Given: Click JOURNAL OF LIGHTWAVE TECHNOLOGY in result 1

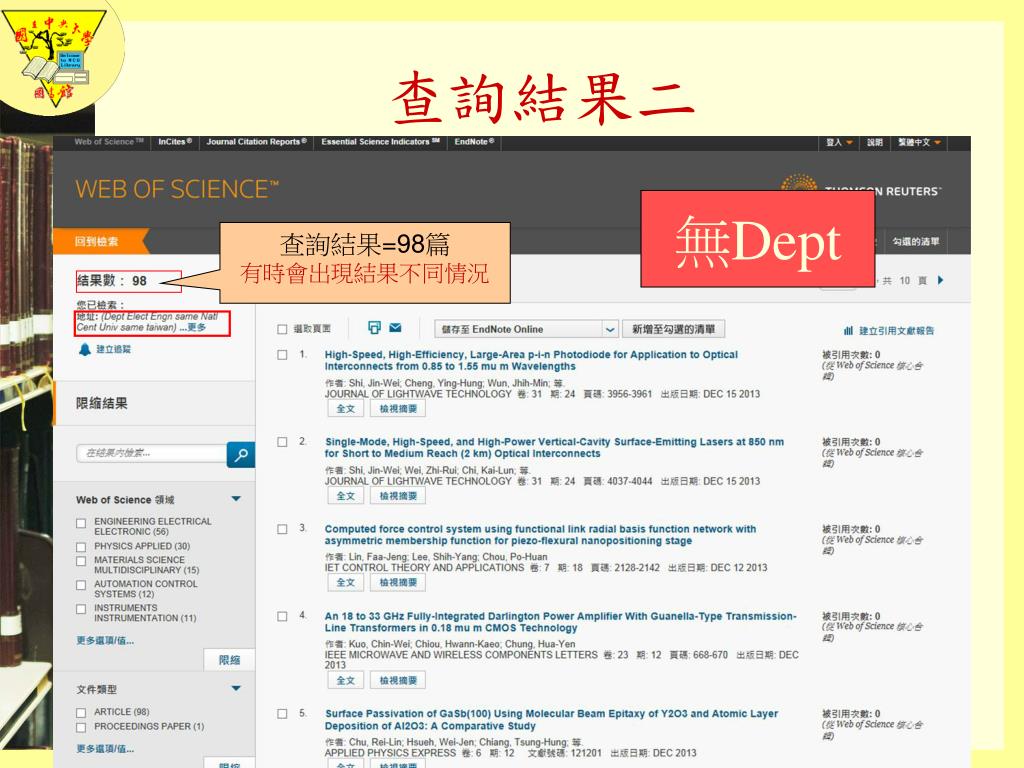Looking at the screenshot, I should (x=418, y=394).
